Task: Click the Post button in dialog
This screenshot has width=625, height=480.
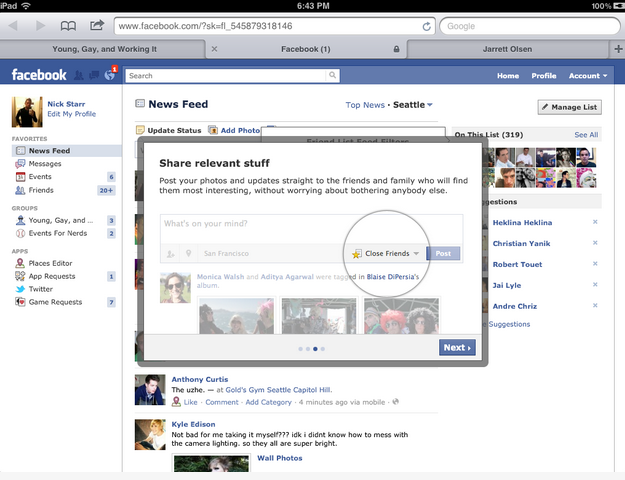Action: [443, 254]
